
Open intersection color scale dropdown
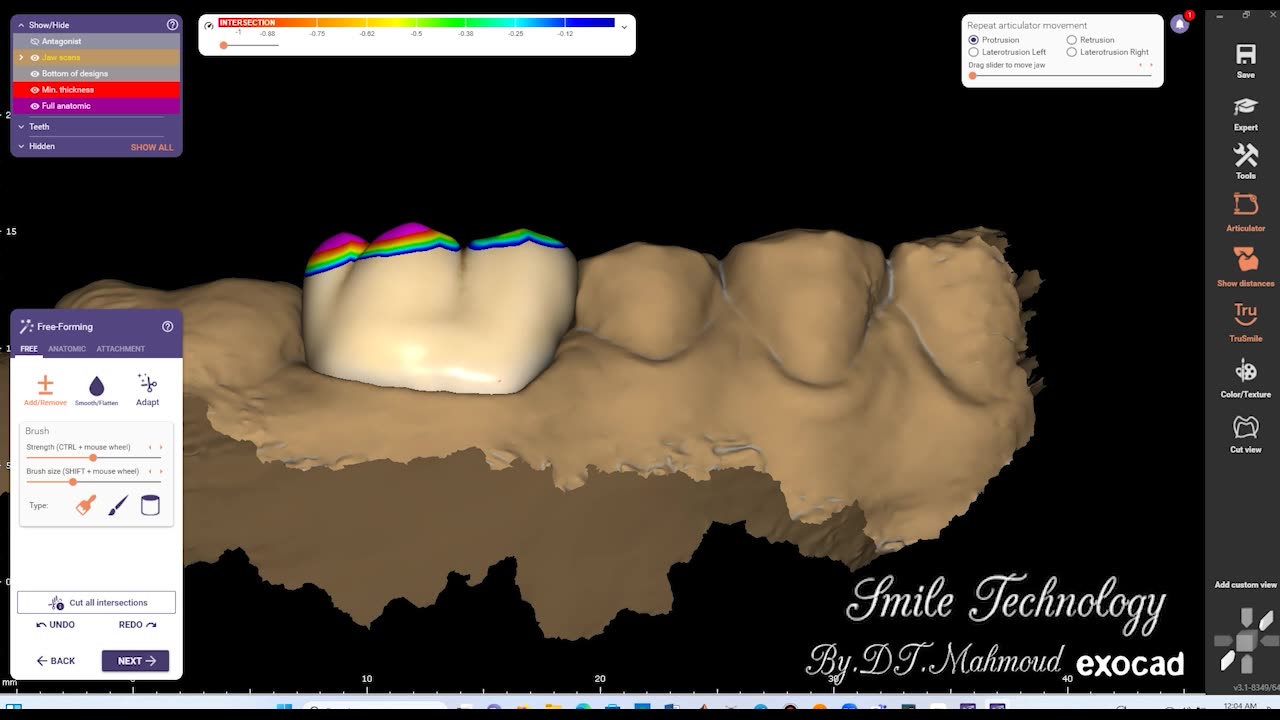coord(624,27)
